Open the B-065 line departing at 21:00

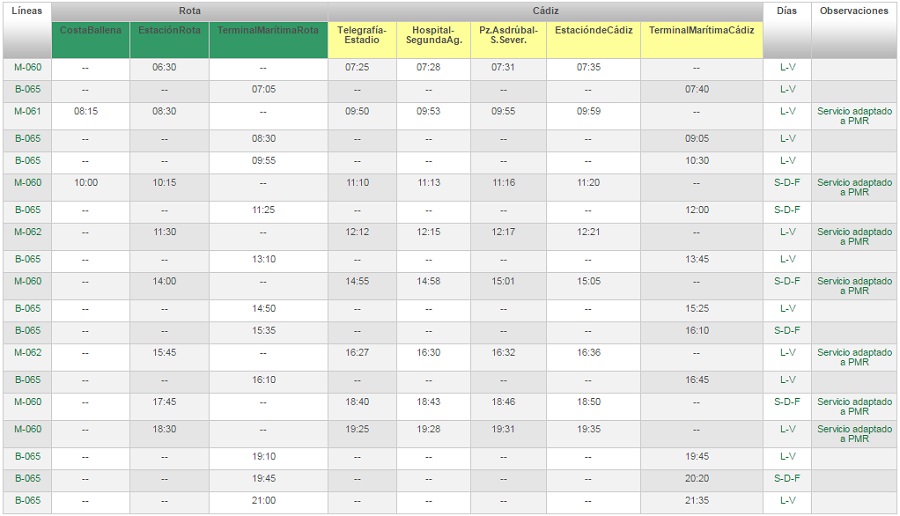[x=27, y=501]
